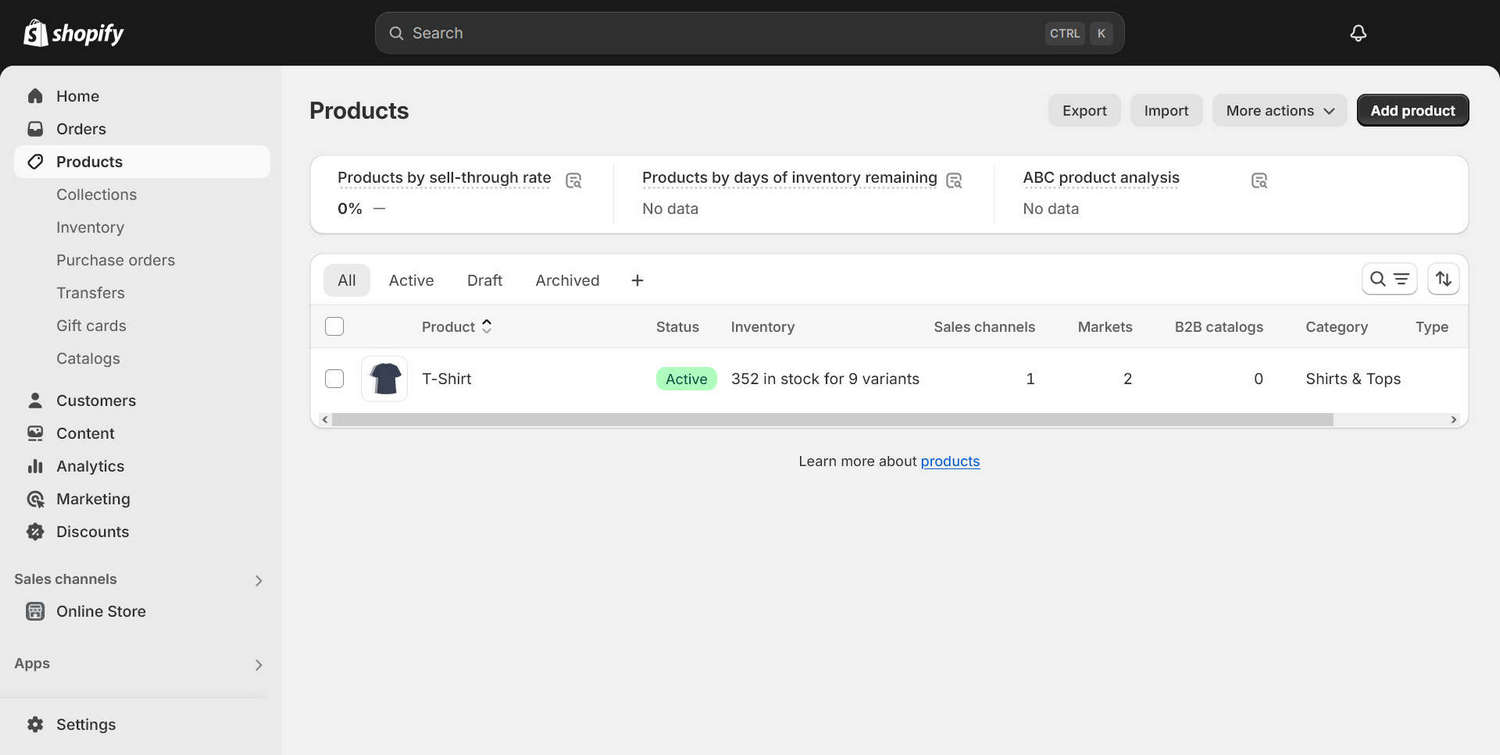Click the Shopify logo
This screenshot has width=1500, height=755.
74,33
